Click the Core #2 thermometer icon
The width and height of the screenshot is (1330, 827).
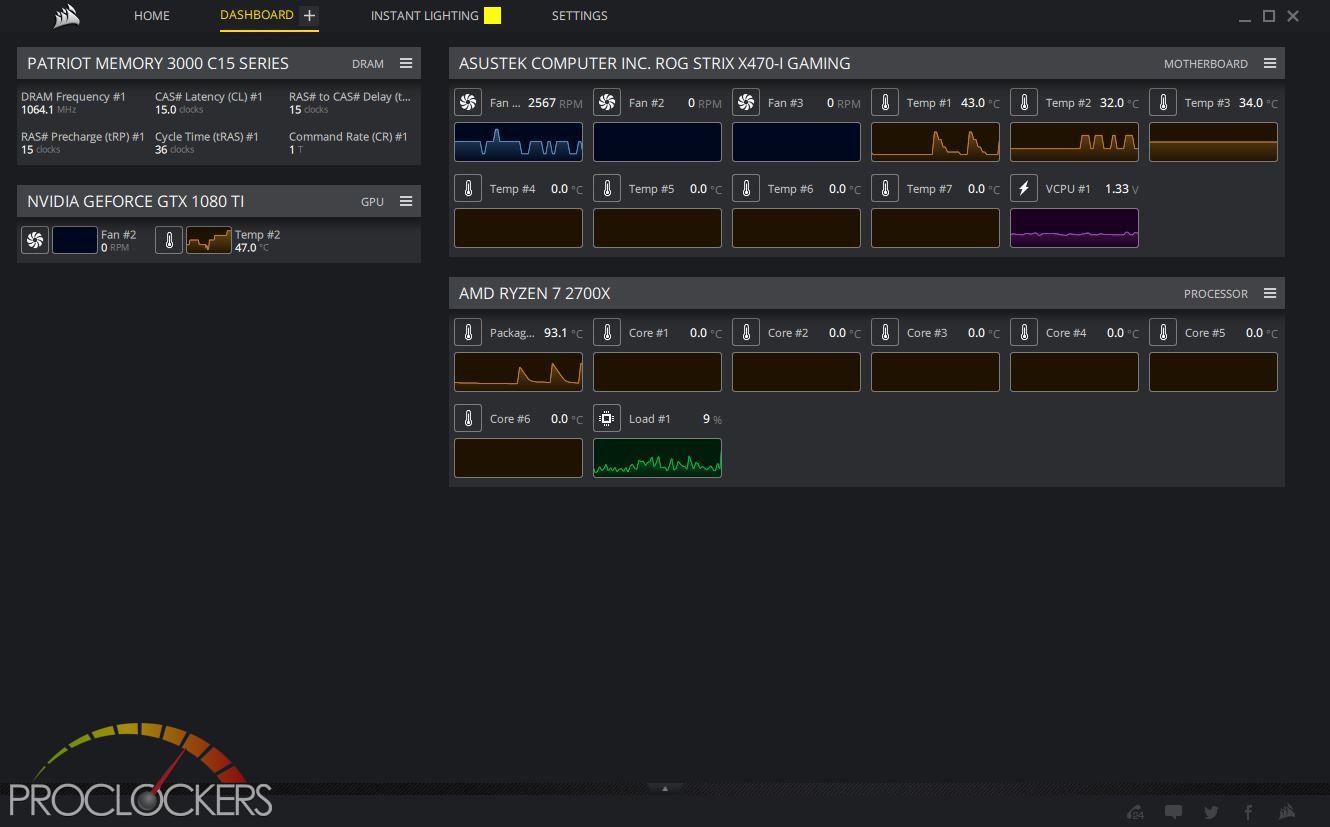click(746, 332)
